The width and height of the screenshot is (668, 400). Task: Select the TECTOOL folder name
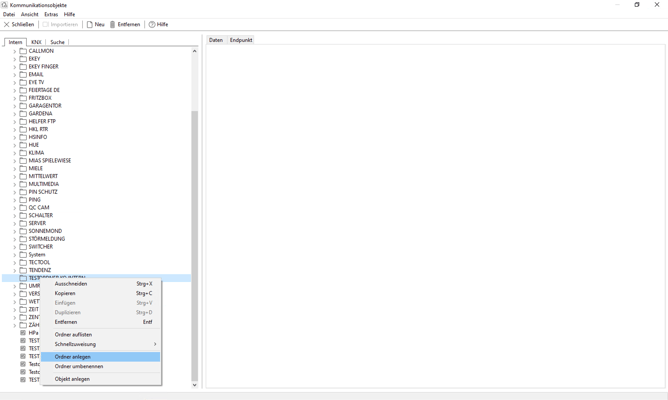coord(39,262)
